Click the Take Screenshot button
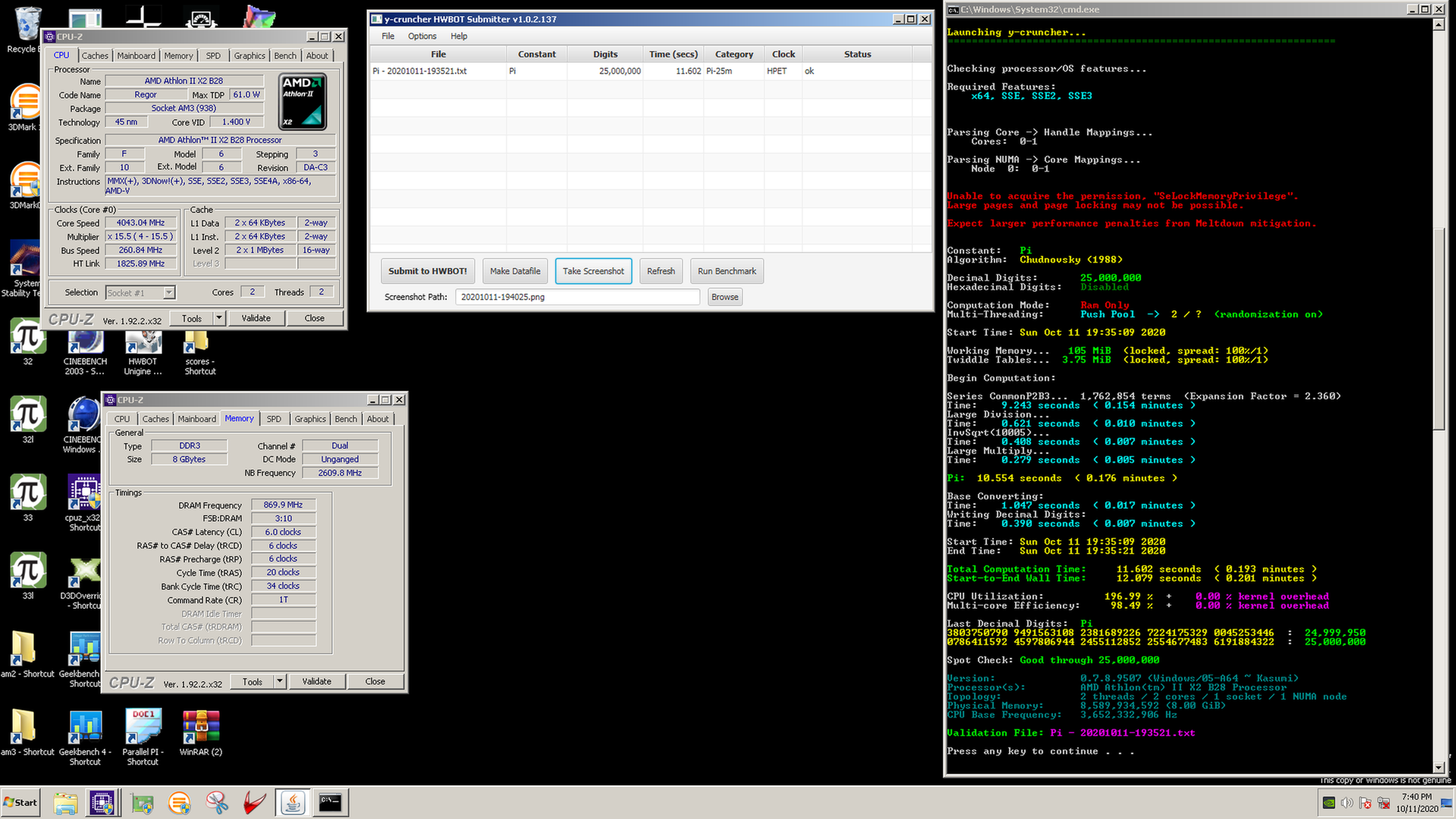 pyautogui.click(x=593, y=271)
